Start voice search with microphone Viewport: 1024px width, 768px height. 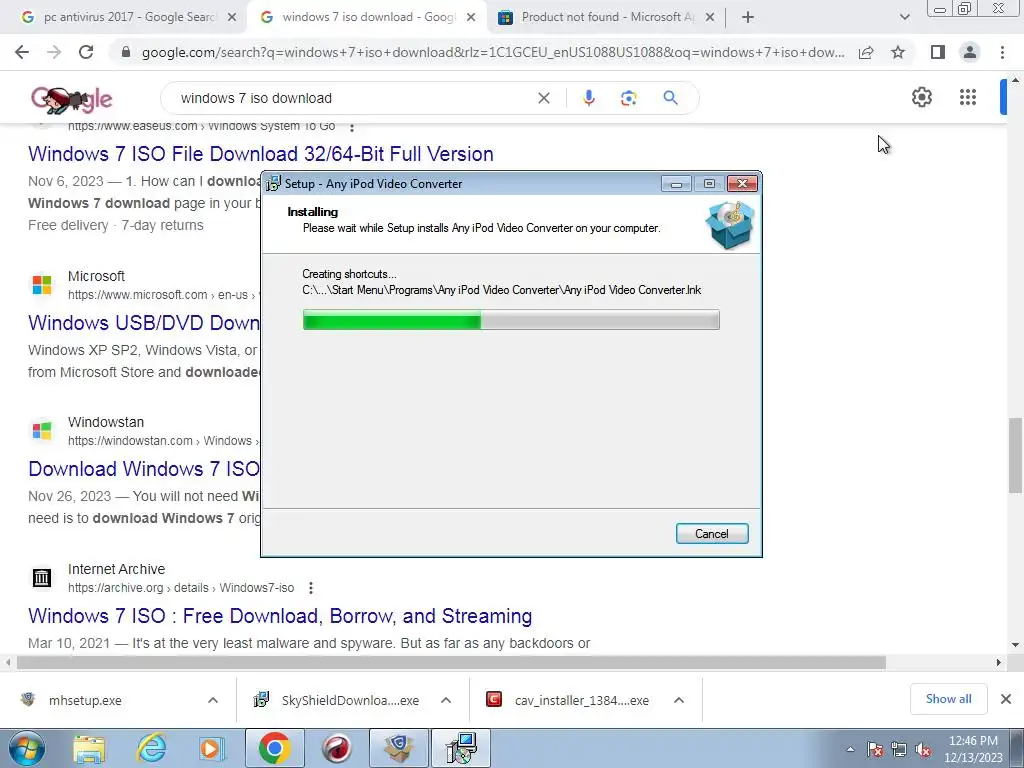(x=588, y=98)
